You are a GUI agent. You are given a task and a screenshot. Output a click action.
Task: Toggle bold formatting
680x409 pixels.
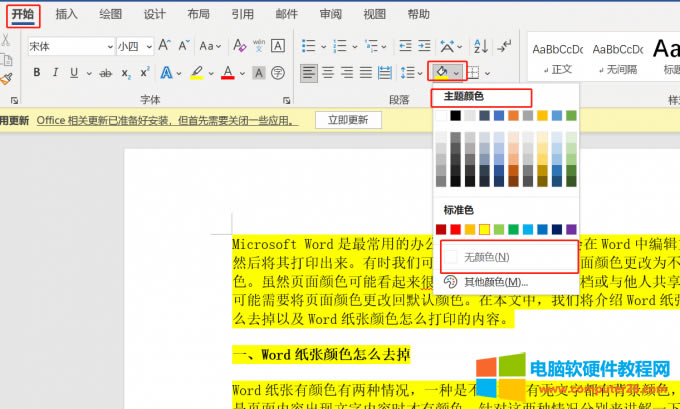pyautogui.click(x=37, y=72)
